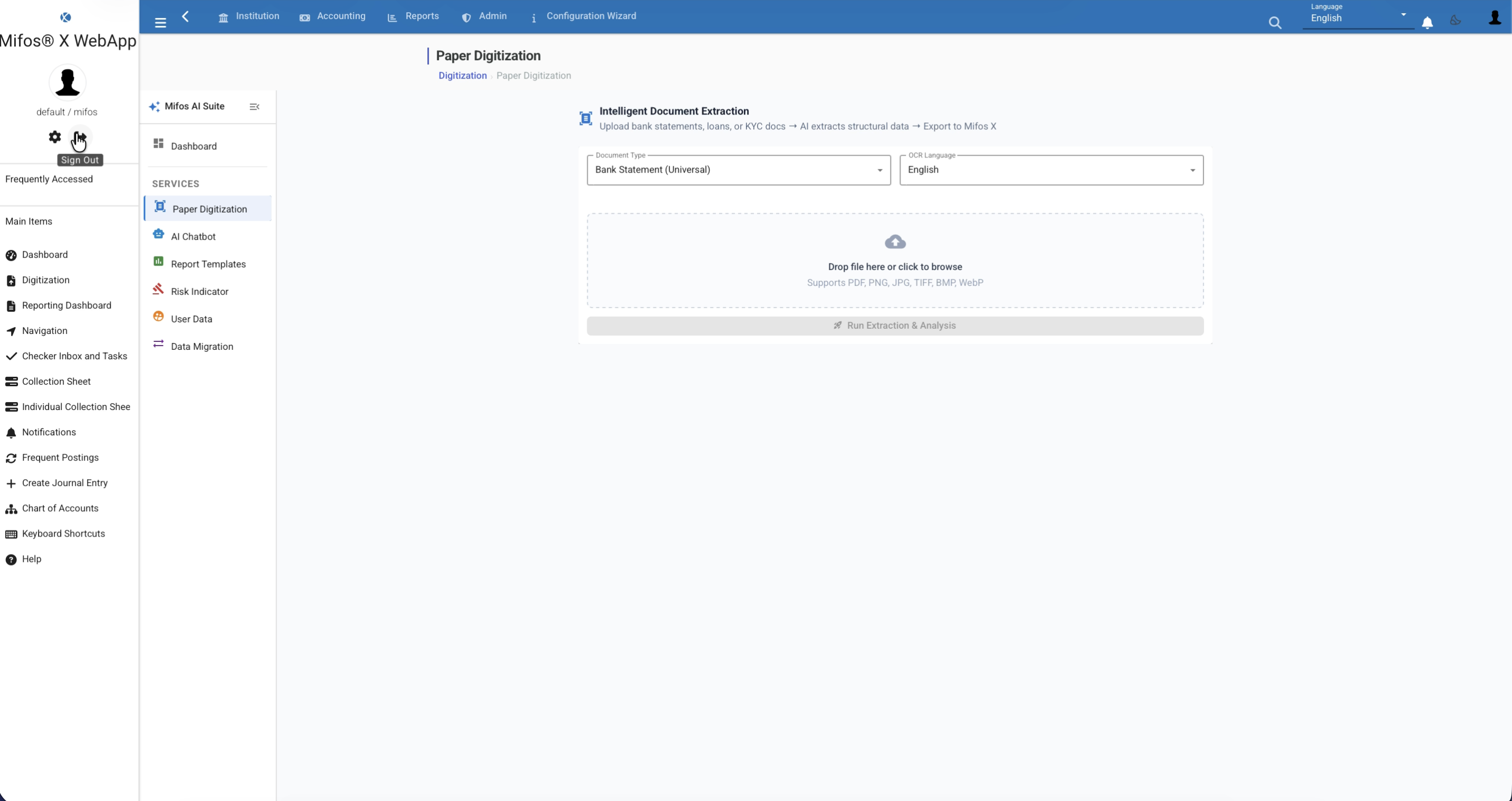Screen dimensions: 1512x801
Task: Open the Data Migration service
Action: point(208,347)
